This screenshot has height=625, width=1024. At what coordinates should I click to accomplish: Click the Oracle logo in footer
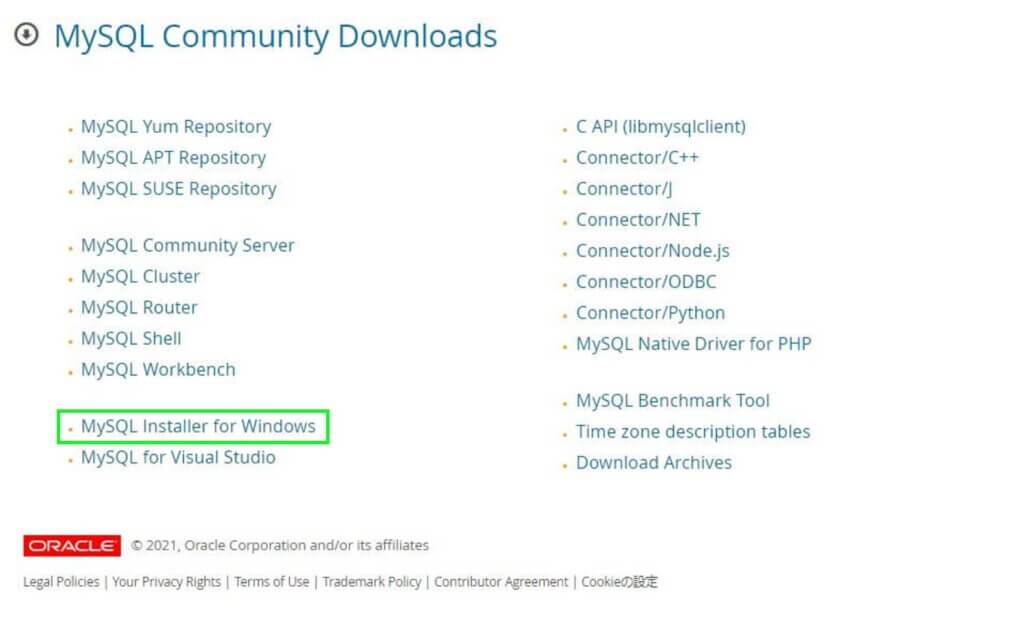[x=72, y=545]
